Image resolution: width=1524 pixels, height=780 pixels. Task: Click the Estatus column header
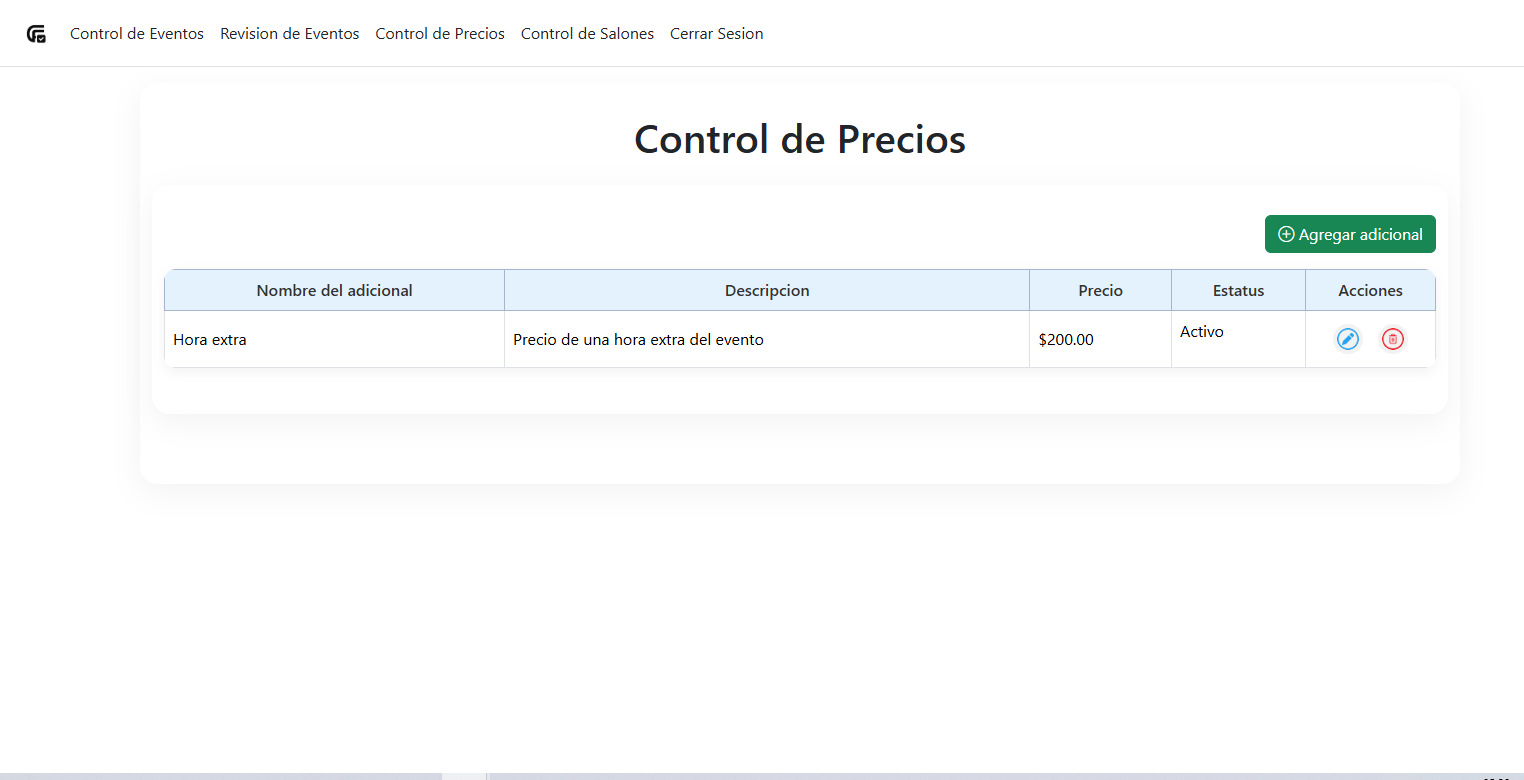pos(1238,290)
